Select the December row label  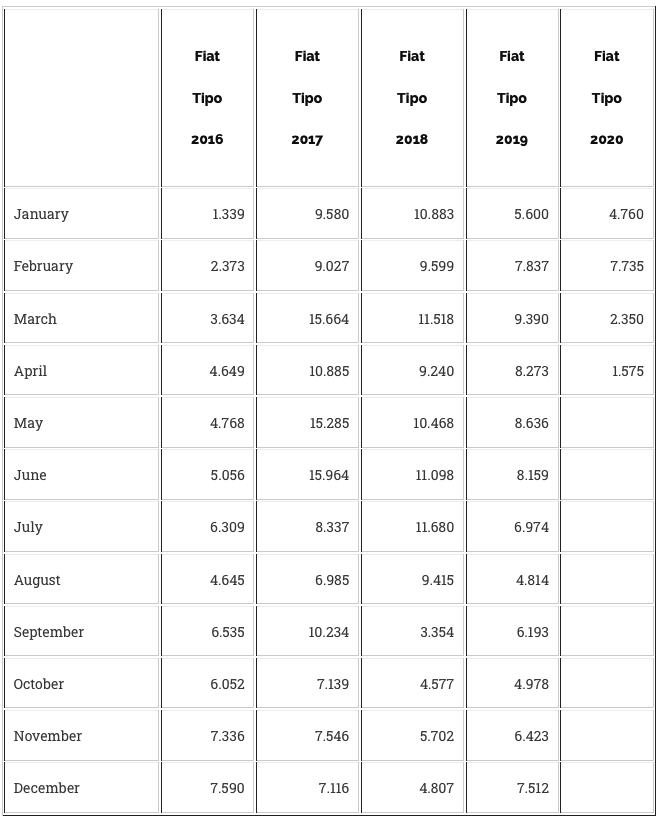(47, 788)
